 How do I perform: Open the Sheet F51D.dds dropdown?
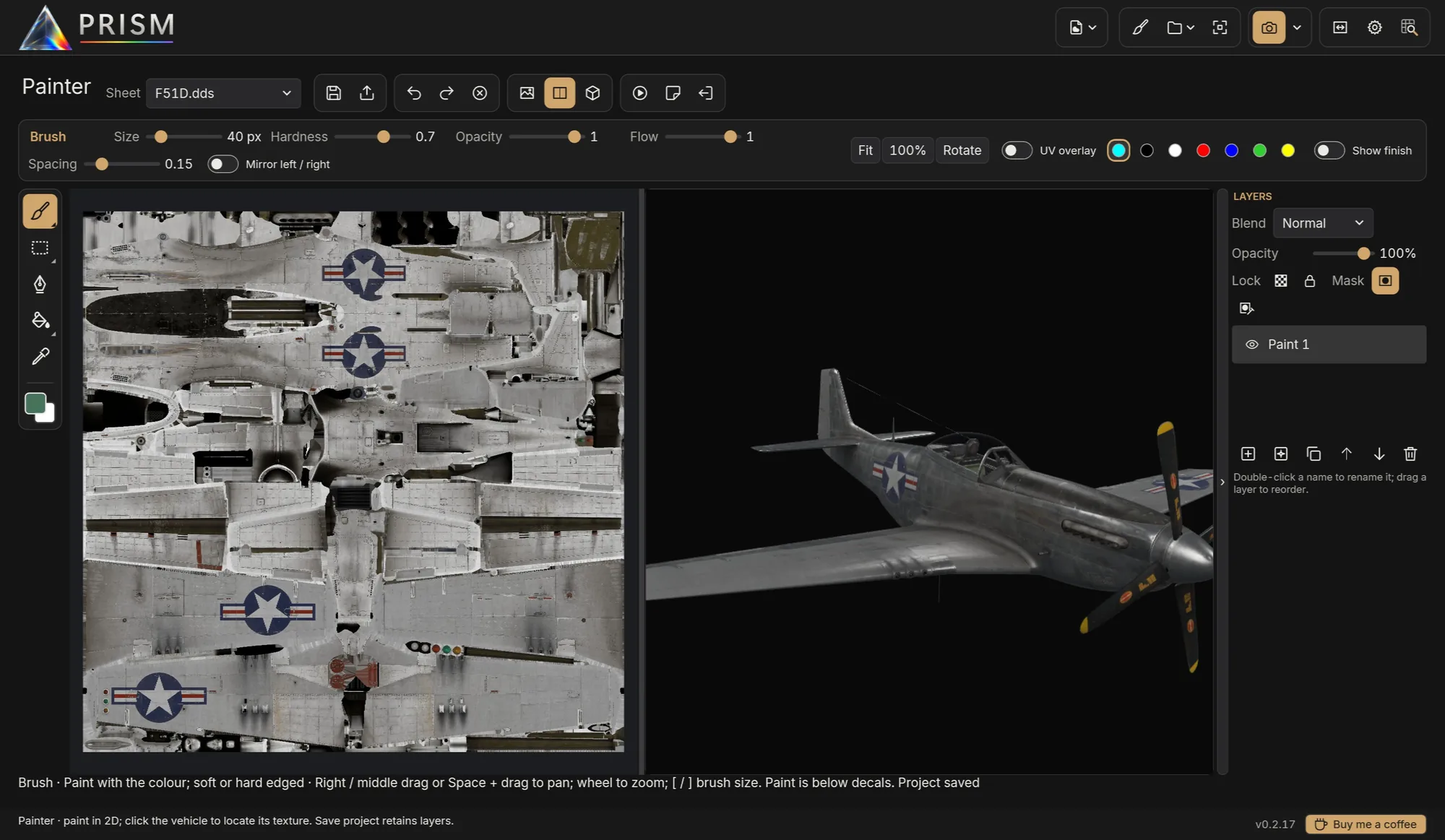click(x=223, y=93)
